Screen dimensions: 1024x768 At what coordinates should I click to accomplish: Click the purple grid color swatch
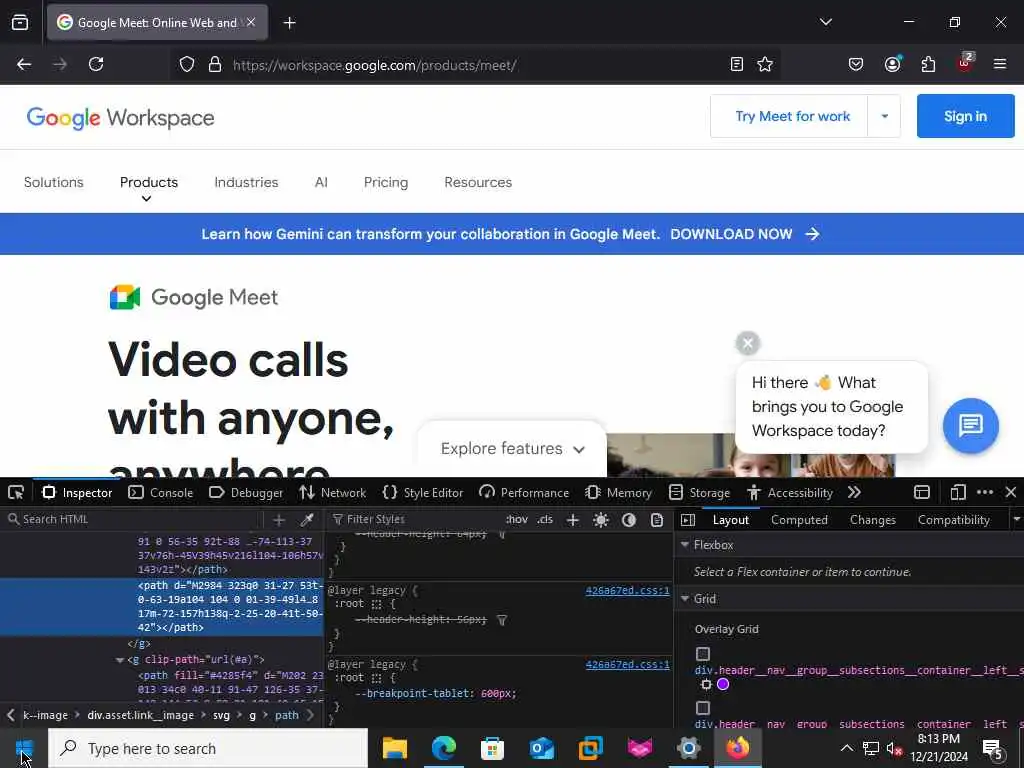pos(723,684)
